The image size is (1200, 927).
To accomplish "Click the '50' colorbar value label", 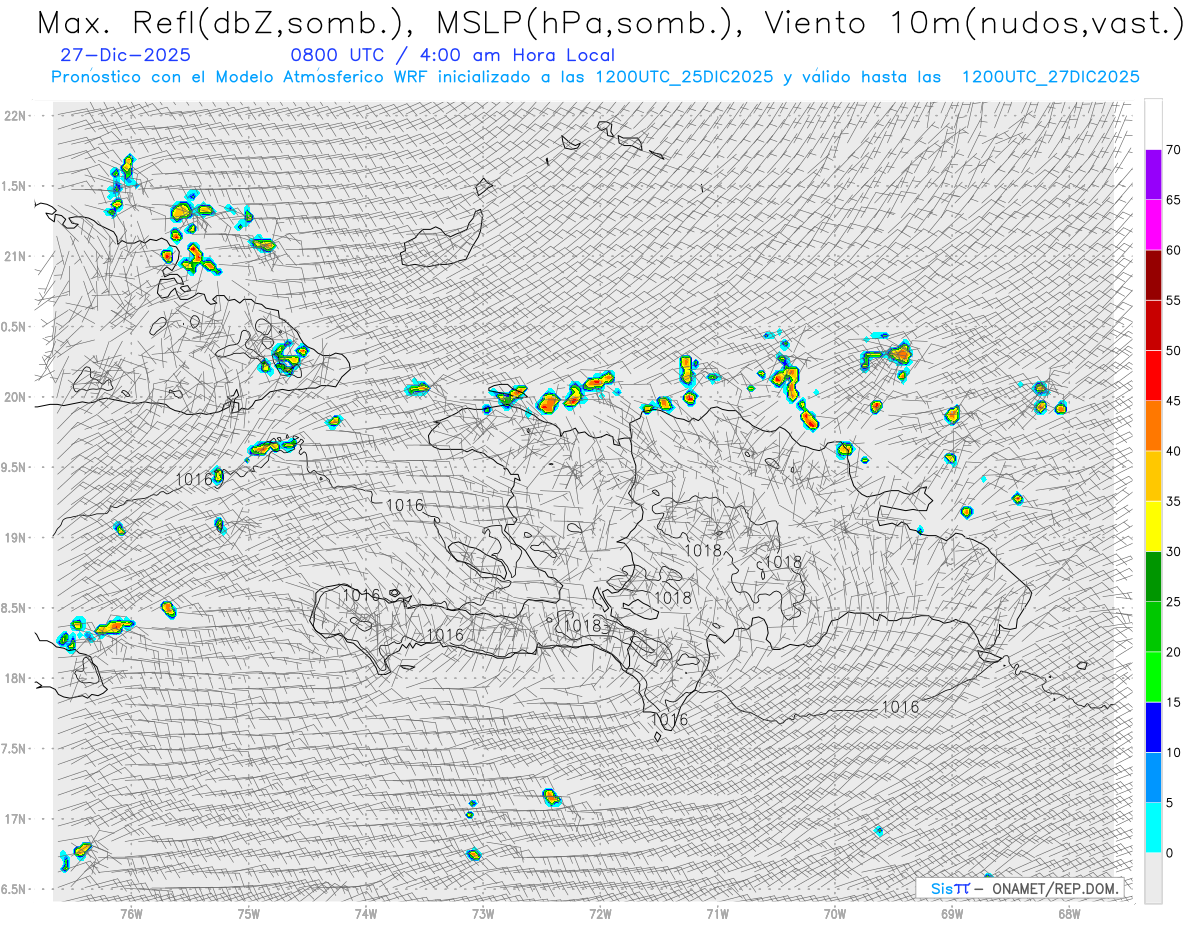I will pos(1173,351).
